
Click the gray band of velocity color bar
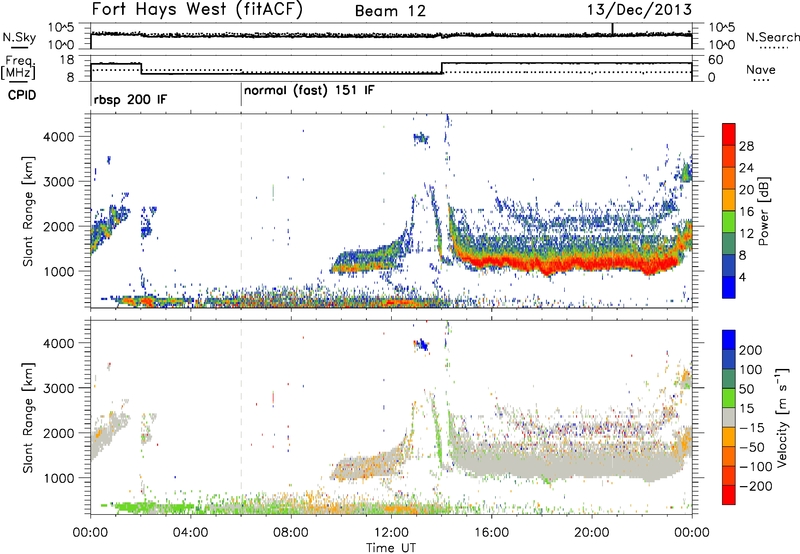[x=729, y=417]
